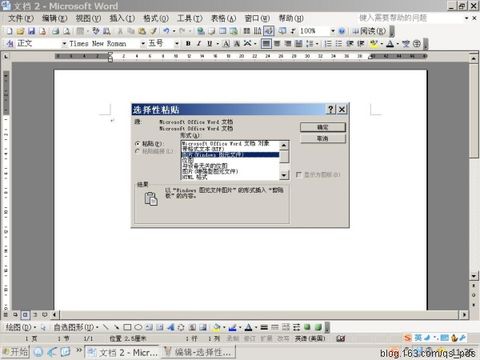Click the 确定 (OK) button in dialog
Image resolution: width=480 pixels, height=360 pixels.
(323, 127)
